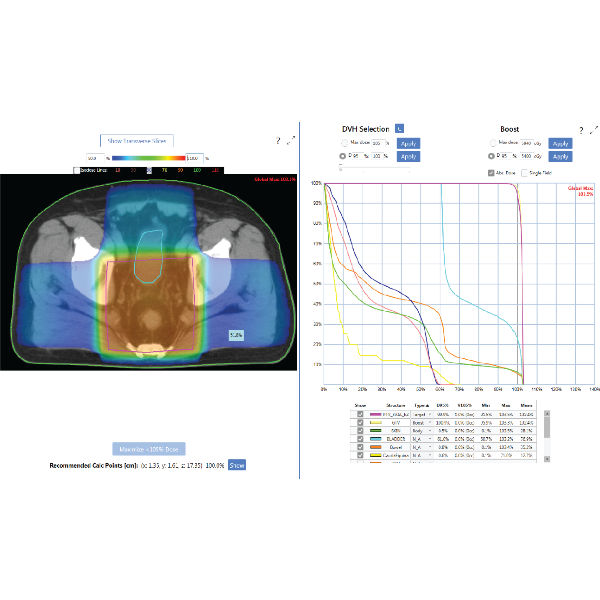
Task: Hide the BLADDER structure in DVH
Action: (360, 438)
